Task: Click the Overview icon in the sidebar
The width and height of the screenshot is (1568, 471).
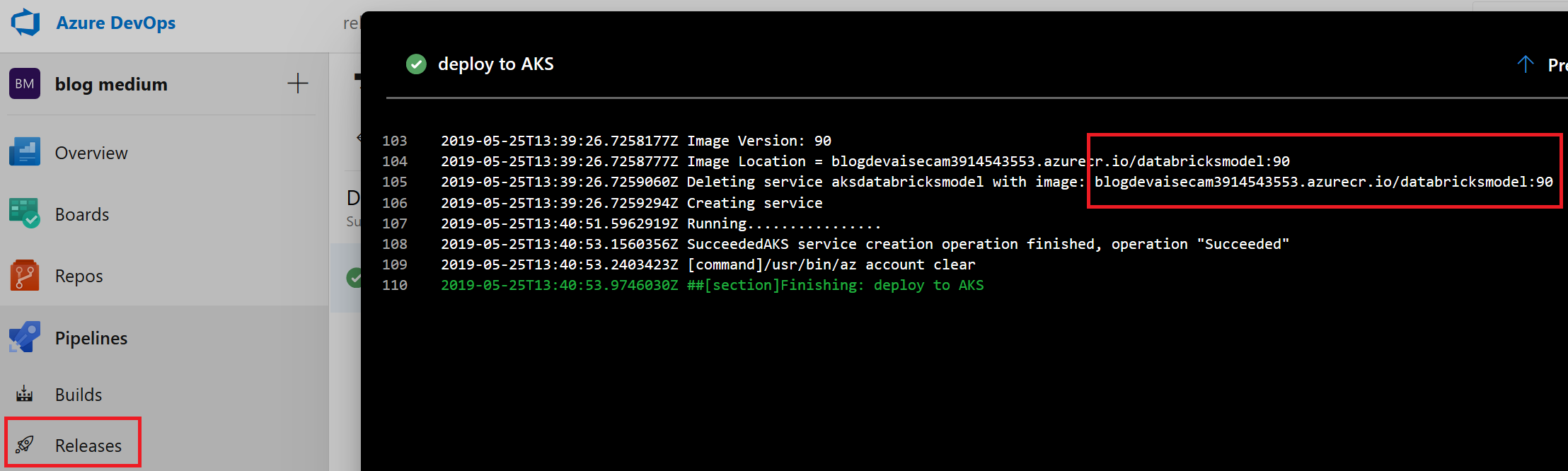Action: coord(25,152)
